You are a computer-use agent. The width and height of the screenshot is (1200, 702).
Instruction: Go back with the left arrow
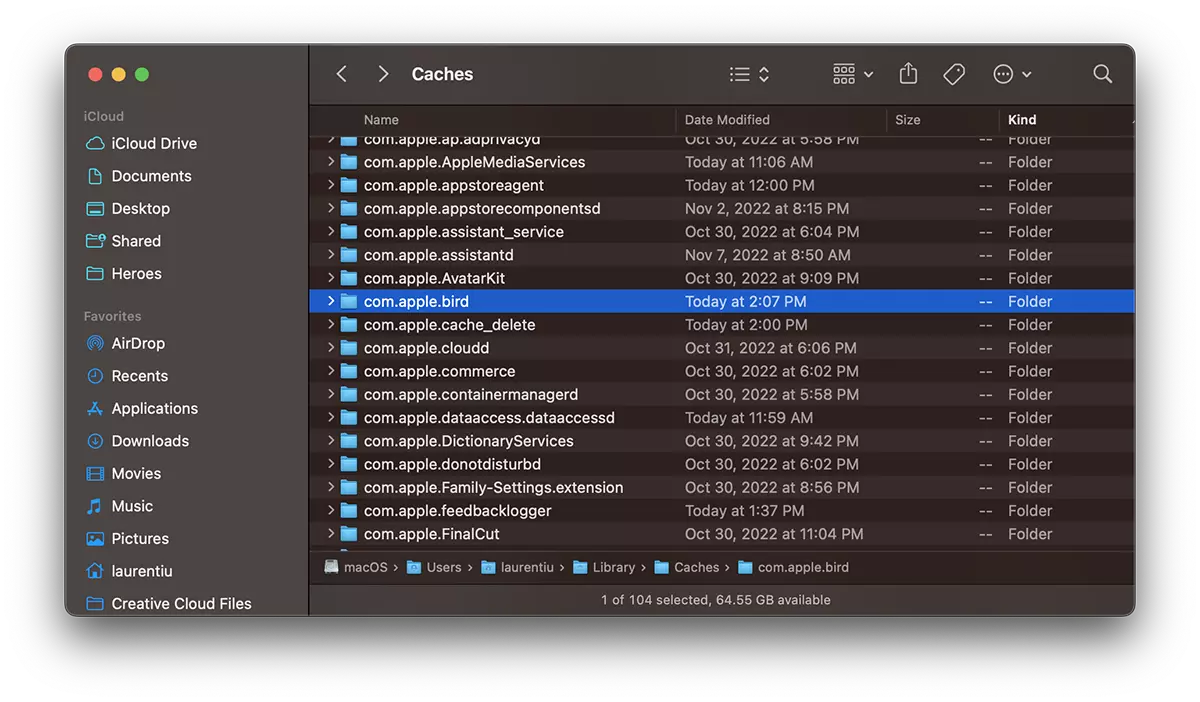[342, 74]
